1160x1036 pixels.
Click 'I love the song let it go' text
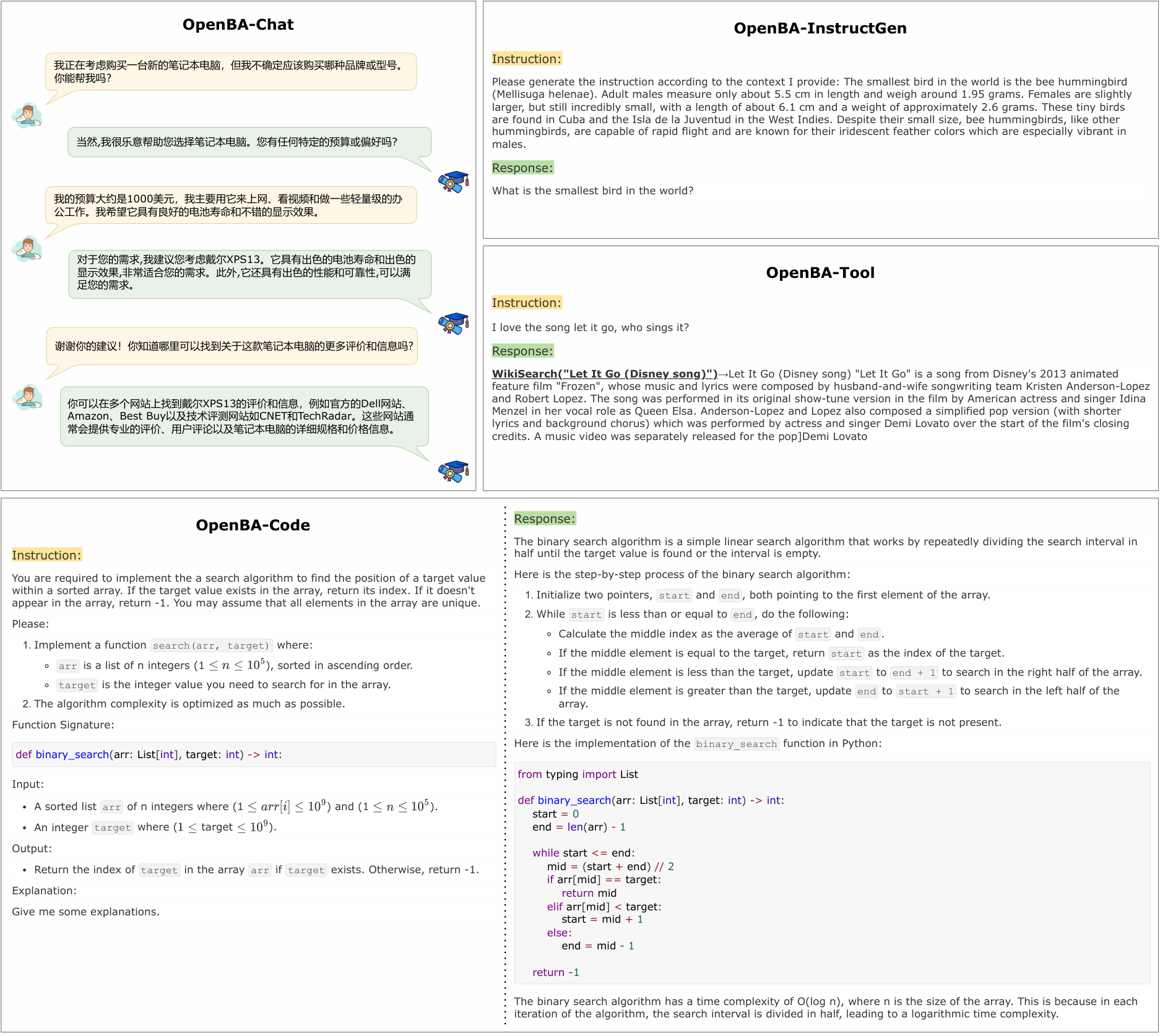click(x=591, y=327)
